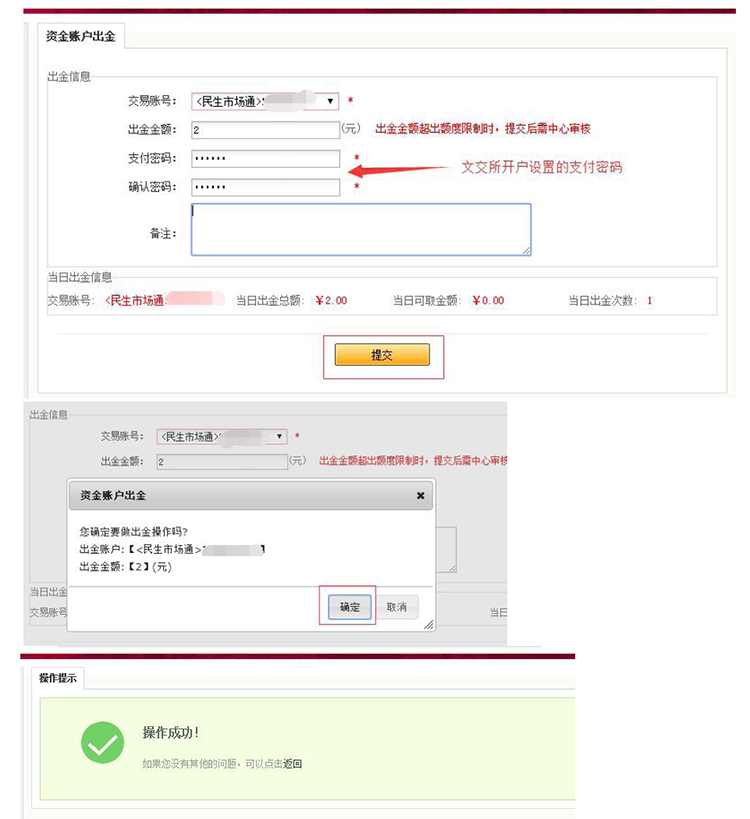Click the 出金金额 input field showing 2
This screenshot has width=750, height=819.
[265, 130]
